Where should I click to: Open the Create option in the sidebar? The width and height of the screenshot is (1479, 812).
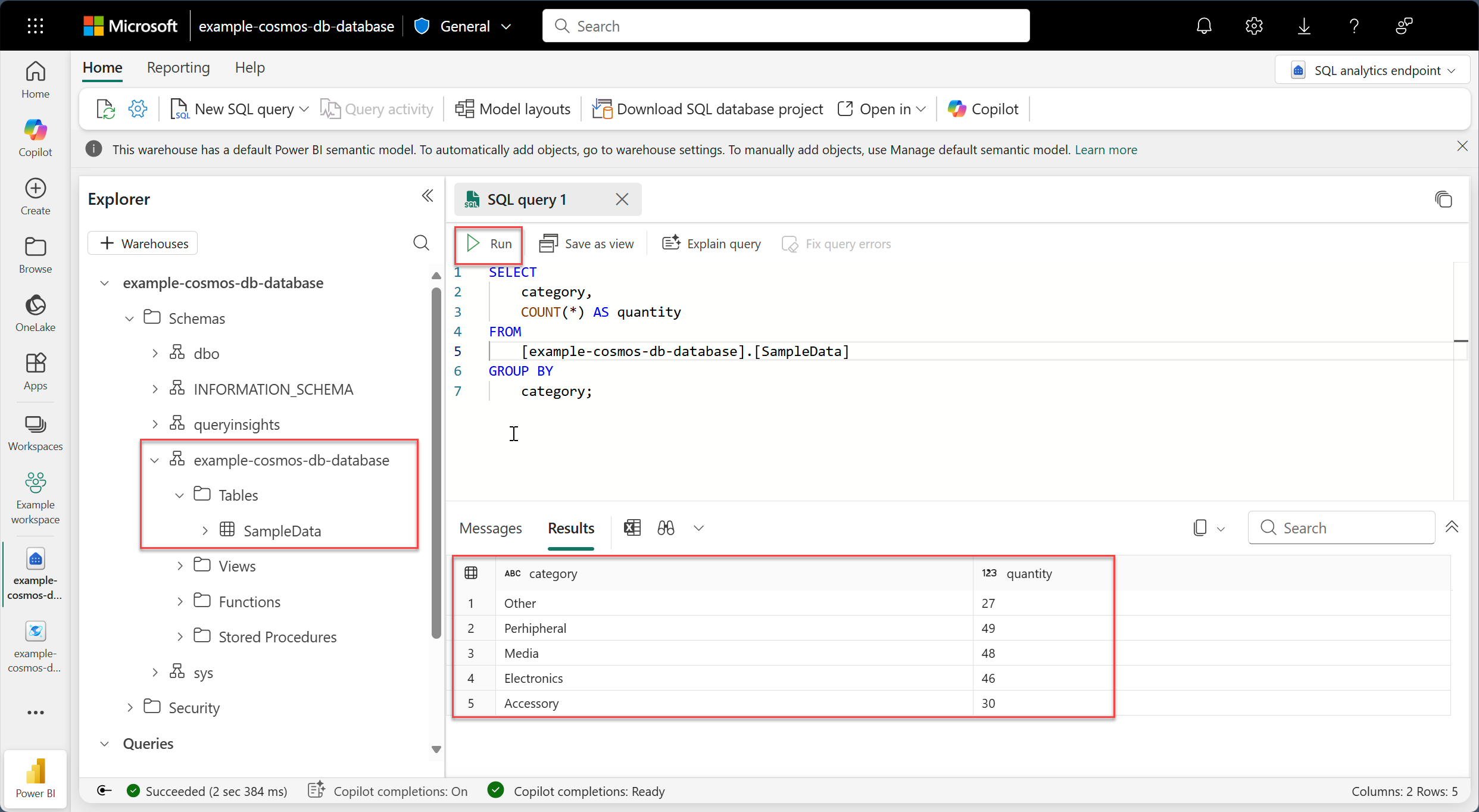[35, 196]
